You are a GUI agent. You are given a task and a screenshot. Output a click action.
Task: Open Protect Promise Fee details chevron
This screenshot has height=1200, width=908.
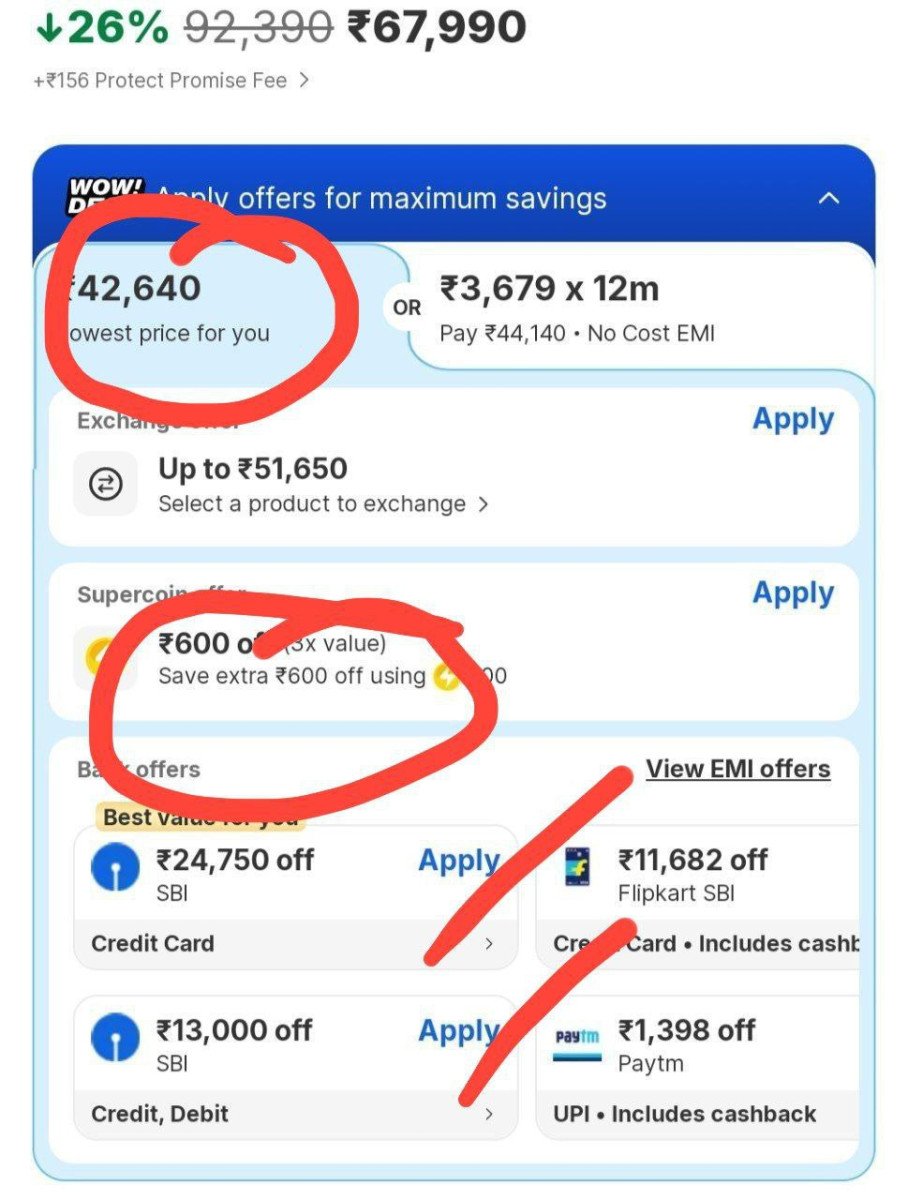coord(304,80)
